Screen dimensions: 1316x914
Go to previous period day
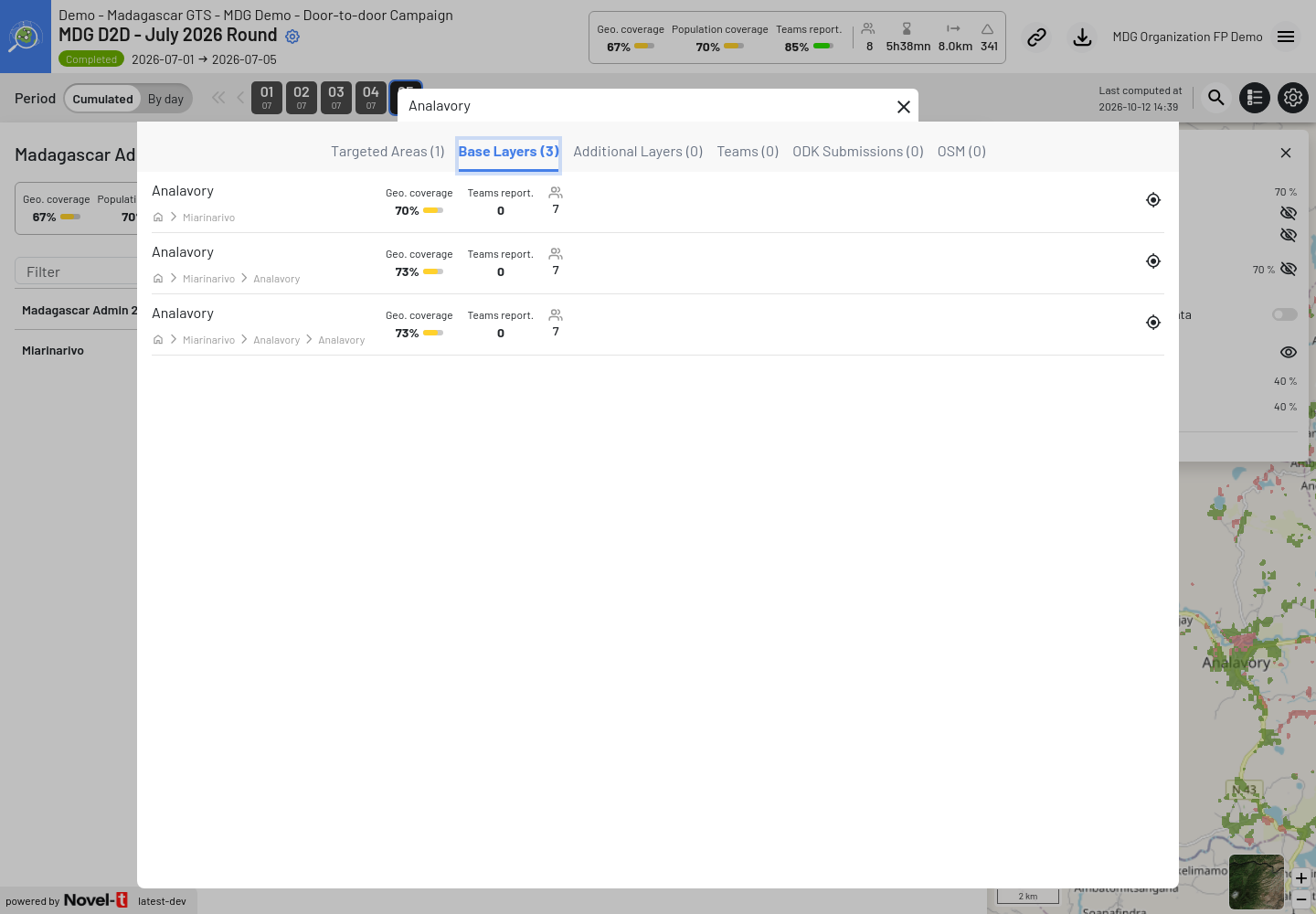coord(240,98)
